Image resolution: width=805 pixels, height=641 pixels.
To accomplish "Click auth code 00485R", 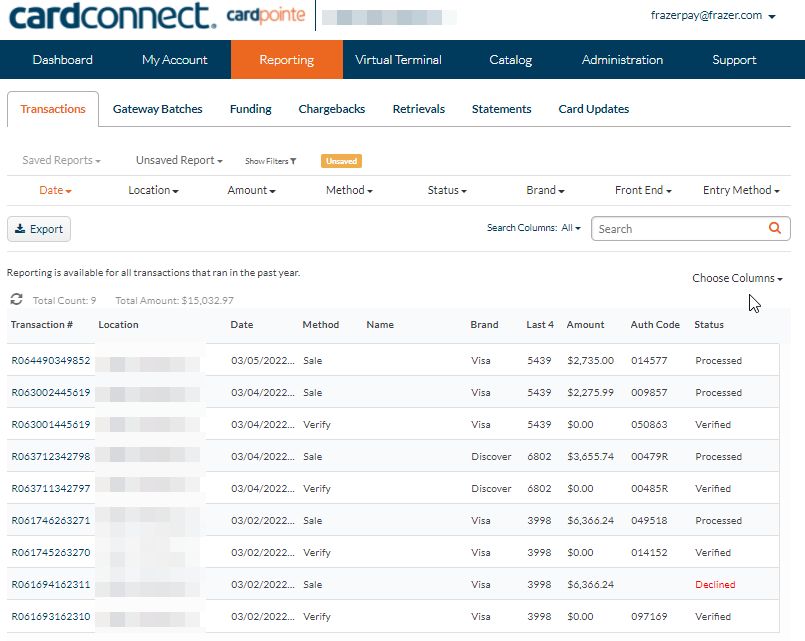I will point(649,488).
